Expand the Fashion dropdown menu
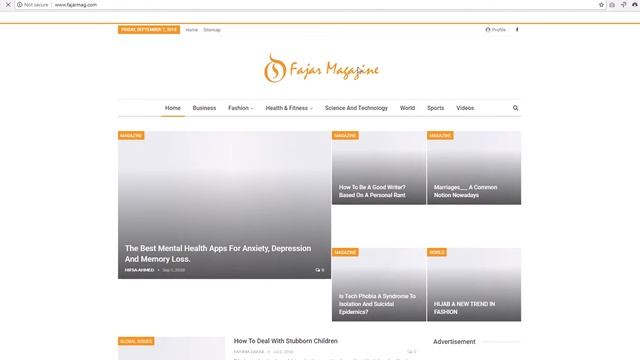Screen dimensions: 640x360 click(240, 108)
